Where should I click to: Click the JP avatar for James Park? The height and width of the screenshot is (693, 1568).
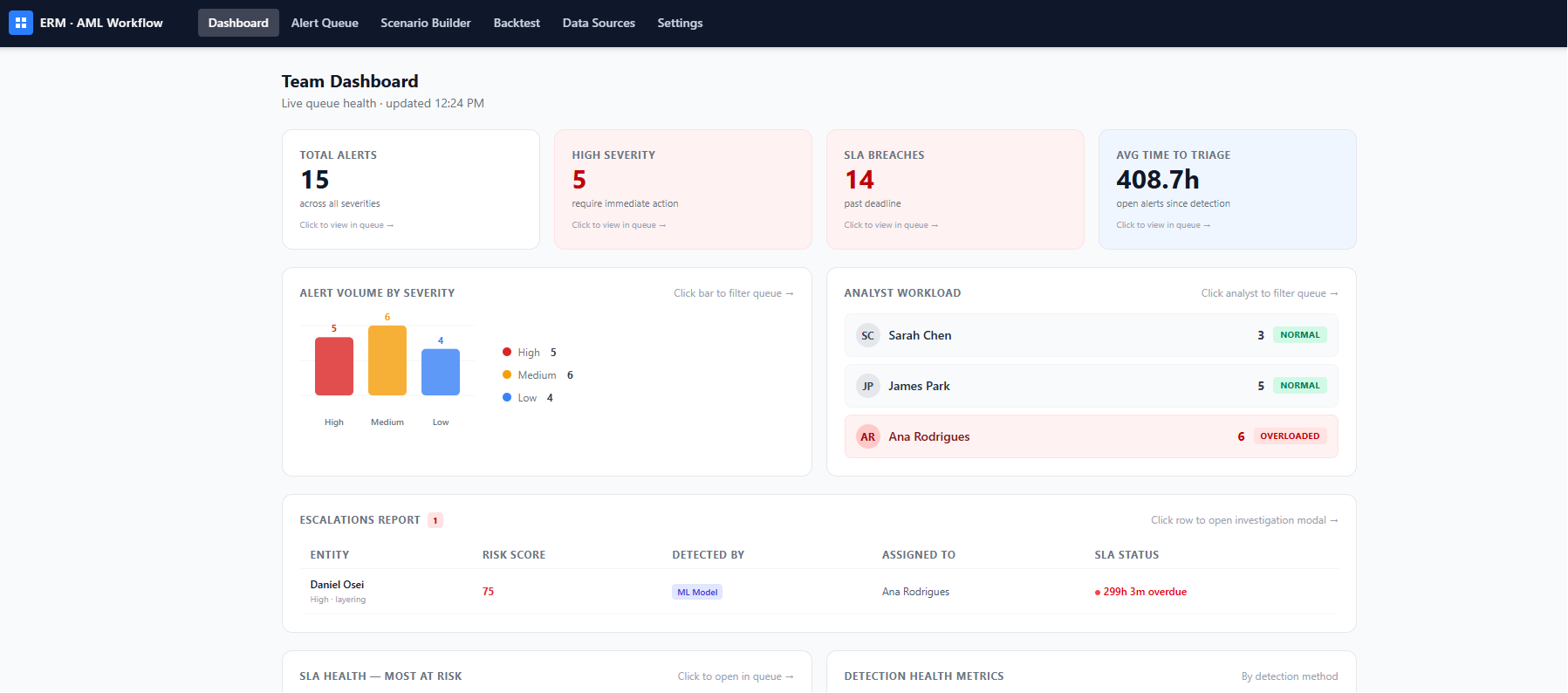click(x=867, y=386)
